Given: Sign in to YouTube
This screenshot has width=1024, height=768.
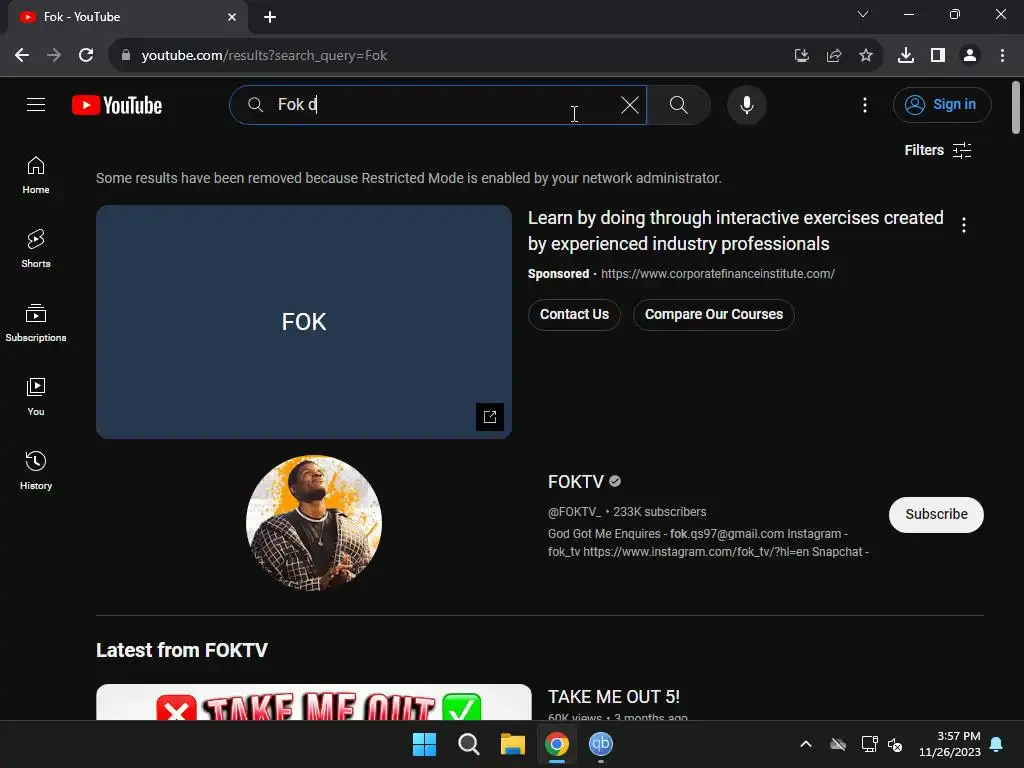Looking at the screenshot, I should tap(942, 104).
